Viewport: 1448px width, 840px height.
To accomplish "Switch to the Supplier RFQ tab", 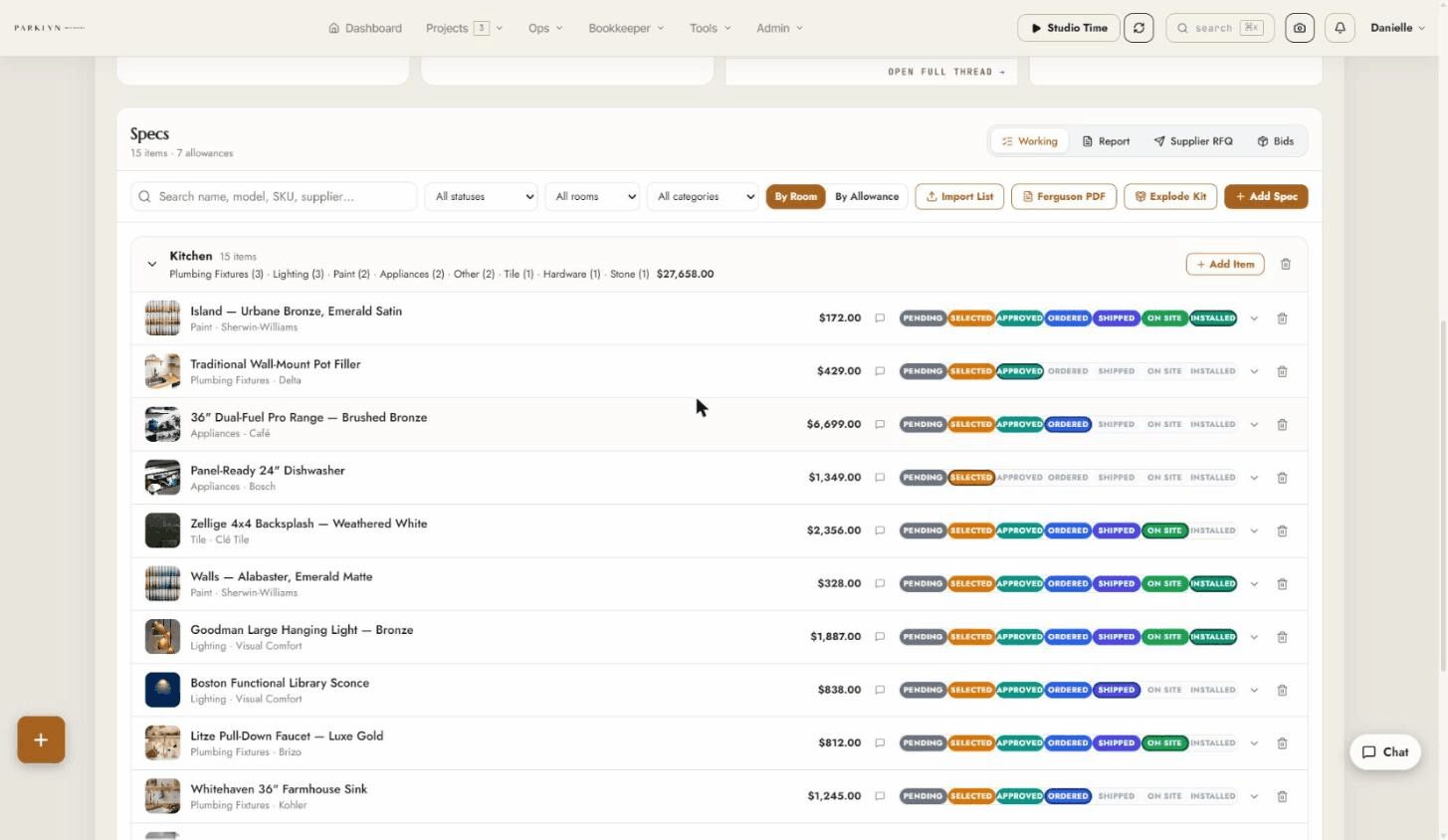I will click(1193, 141).
